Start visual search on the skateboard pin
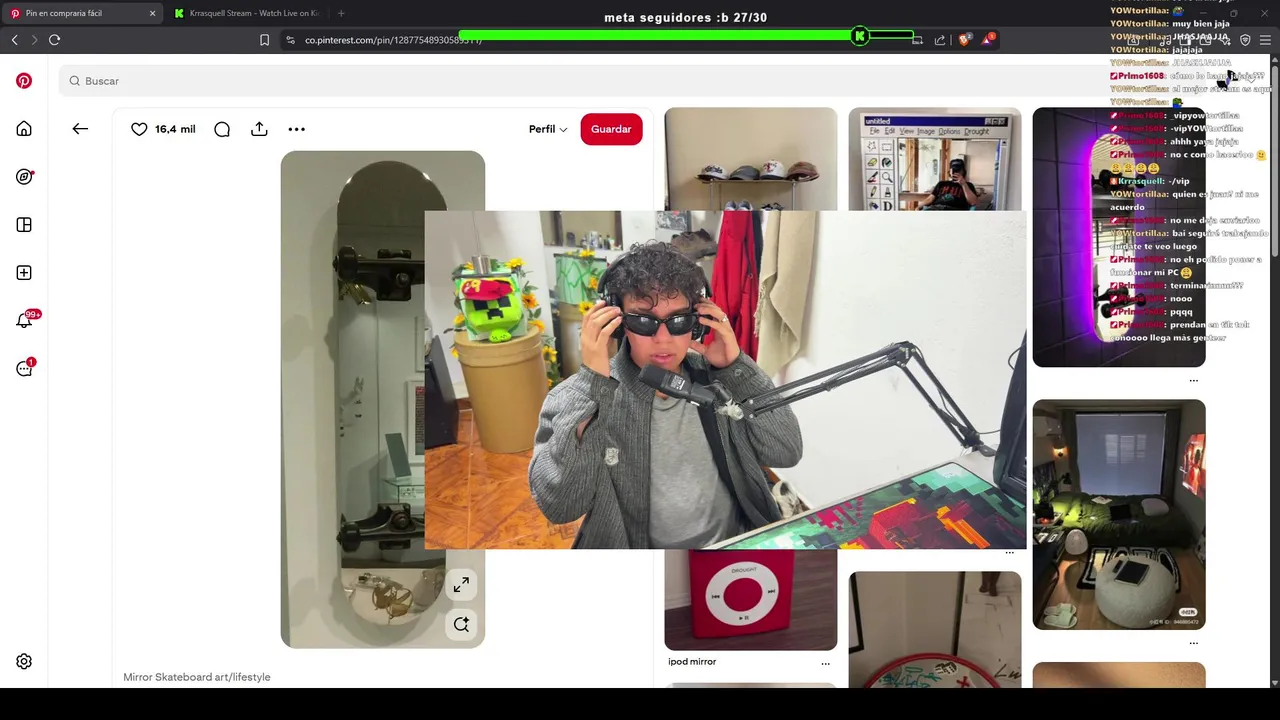 coord(461,624)
